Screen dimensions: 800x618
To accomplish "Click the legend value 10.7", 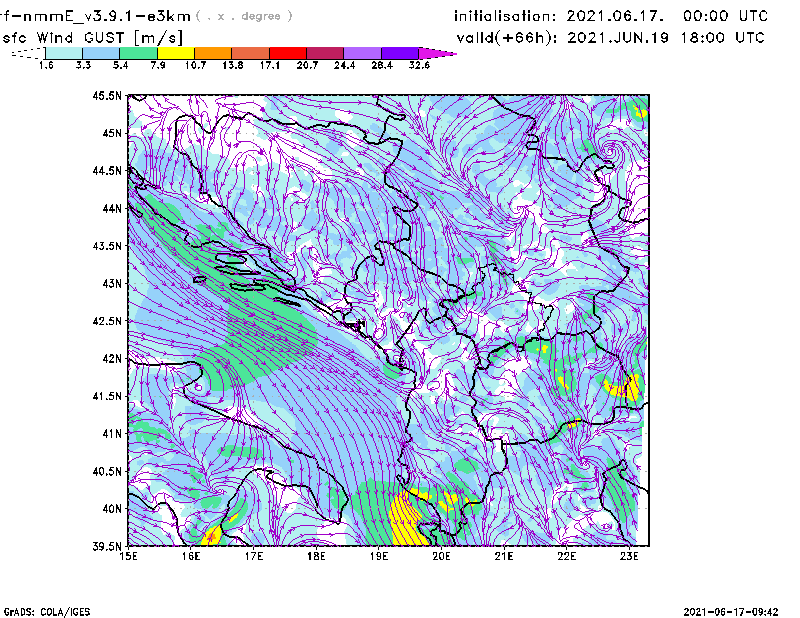I will coord(195,65).
